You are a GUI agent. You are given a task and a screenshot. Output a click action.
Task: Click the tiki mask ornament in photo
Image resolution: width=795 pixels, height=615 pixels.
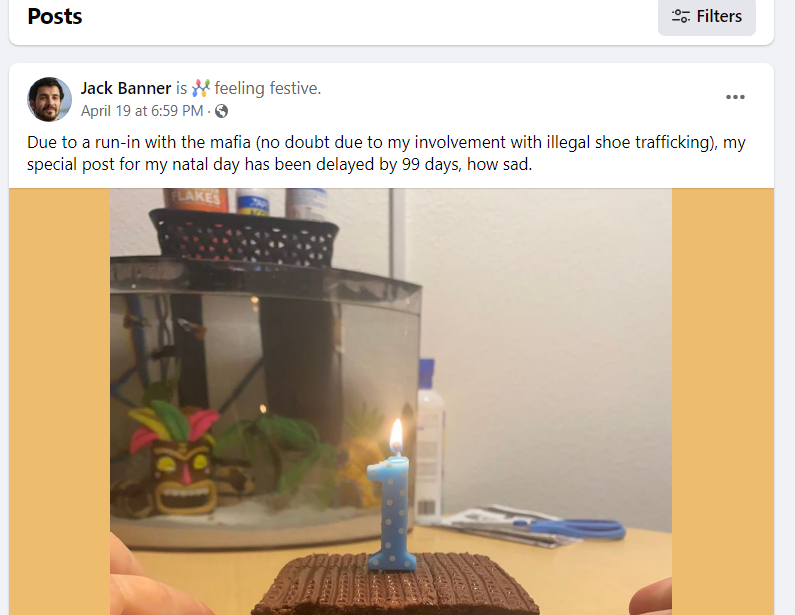[x=176, y=456]
